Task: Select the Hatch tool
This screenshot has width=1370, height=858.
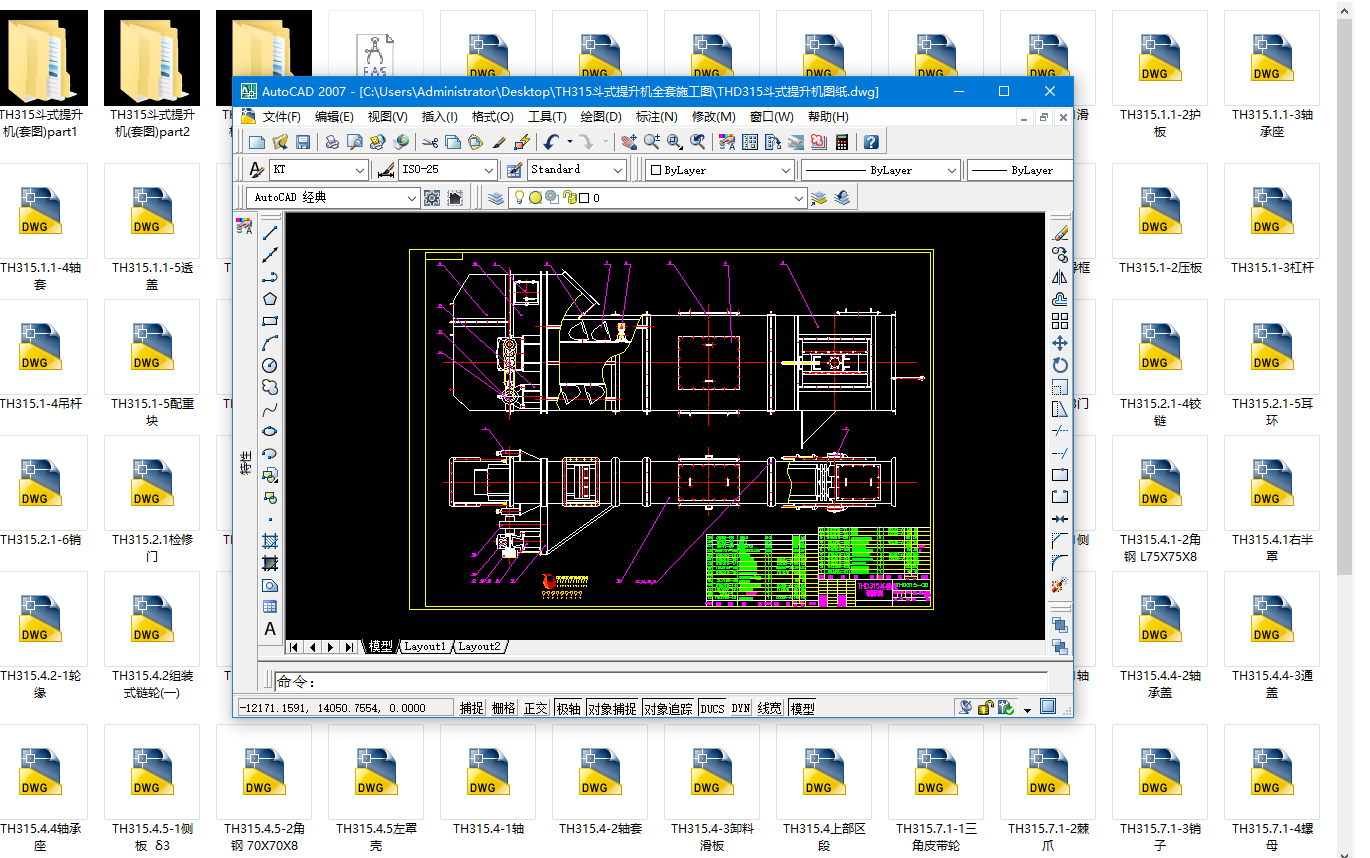Action: coord(270,541)
